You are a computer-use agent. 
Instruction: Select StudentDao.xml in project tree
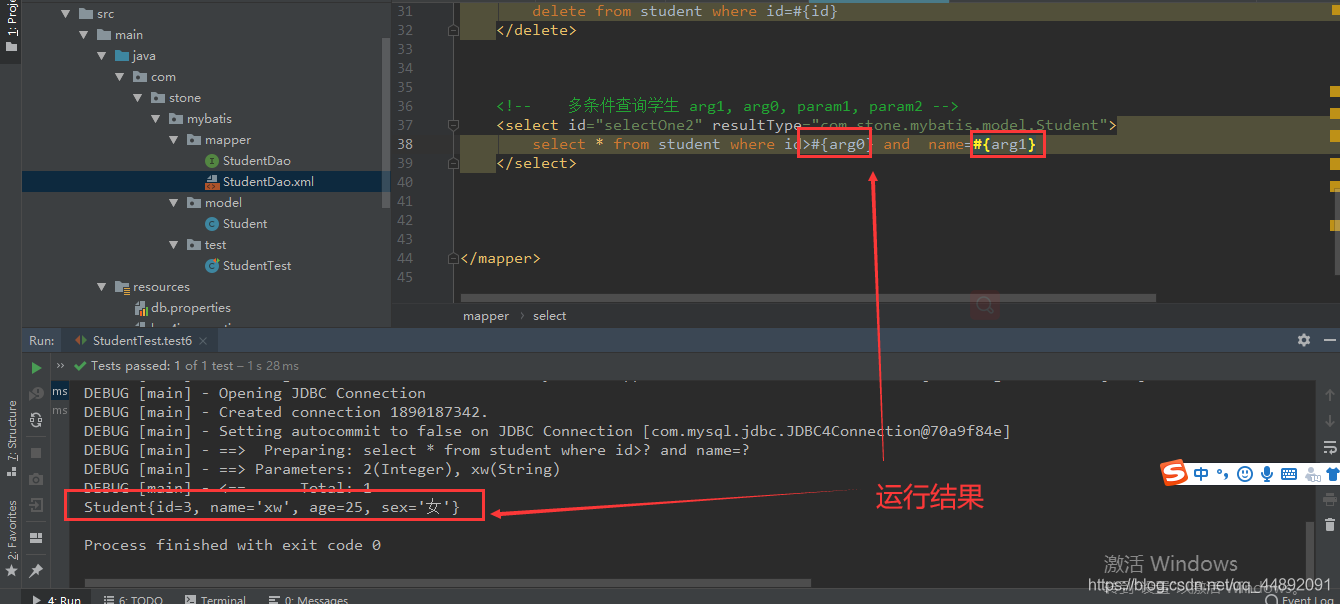(268, 182)
